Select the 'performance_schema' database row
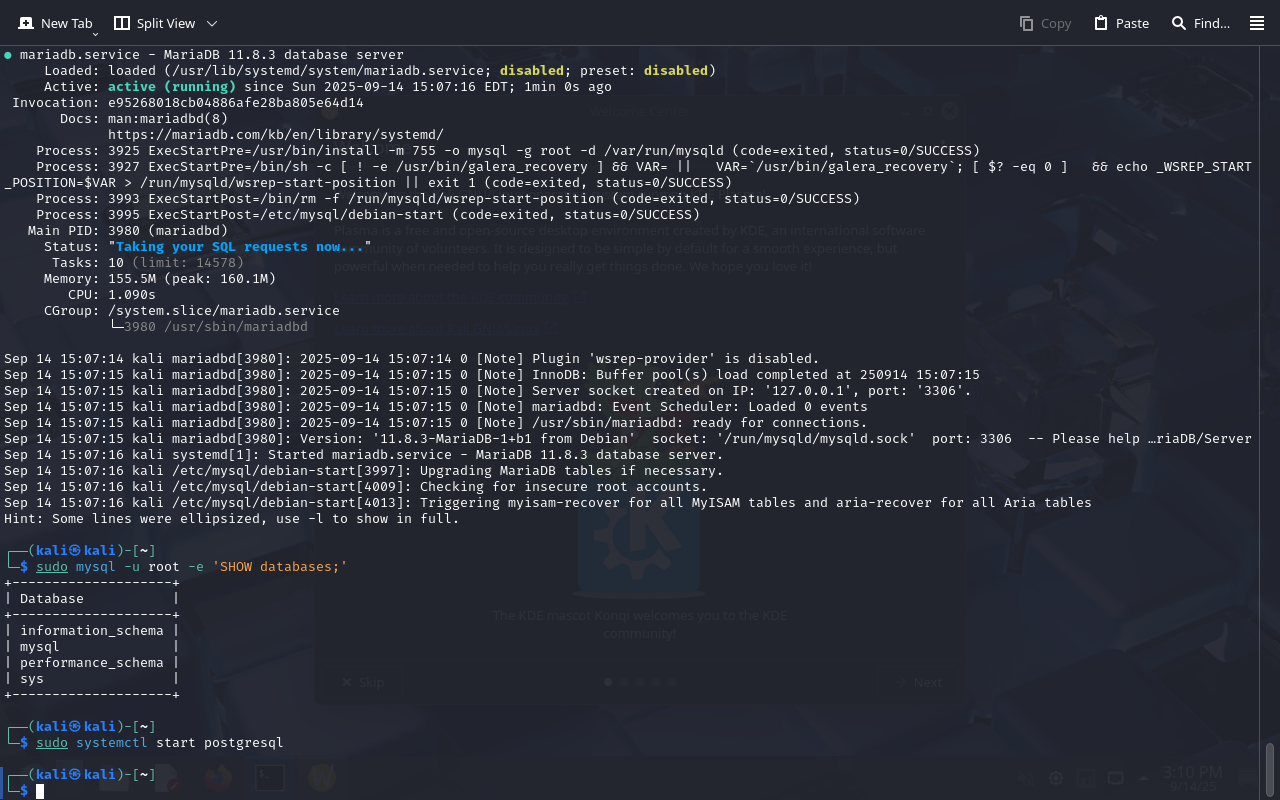 [x=91, y=662]
